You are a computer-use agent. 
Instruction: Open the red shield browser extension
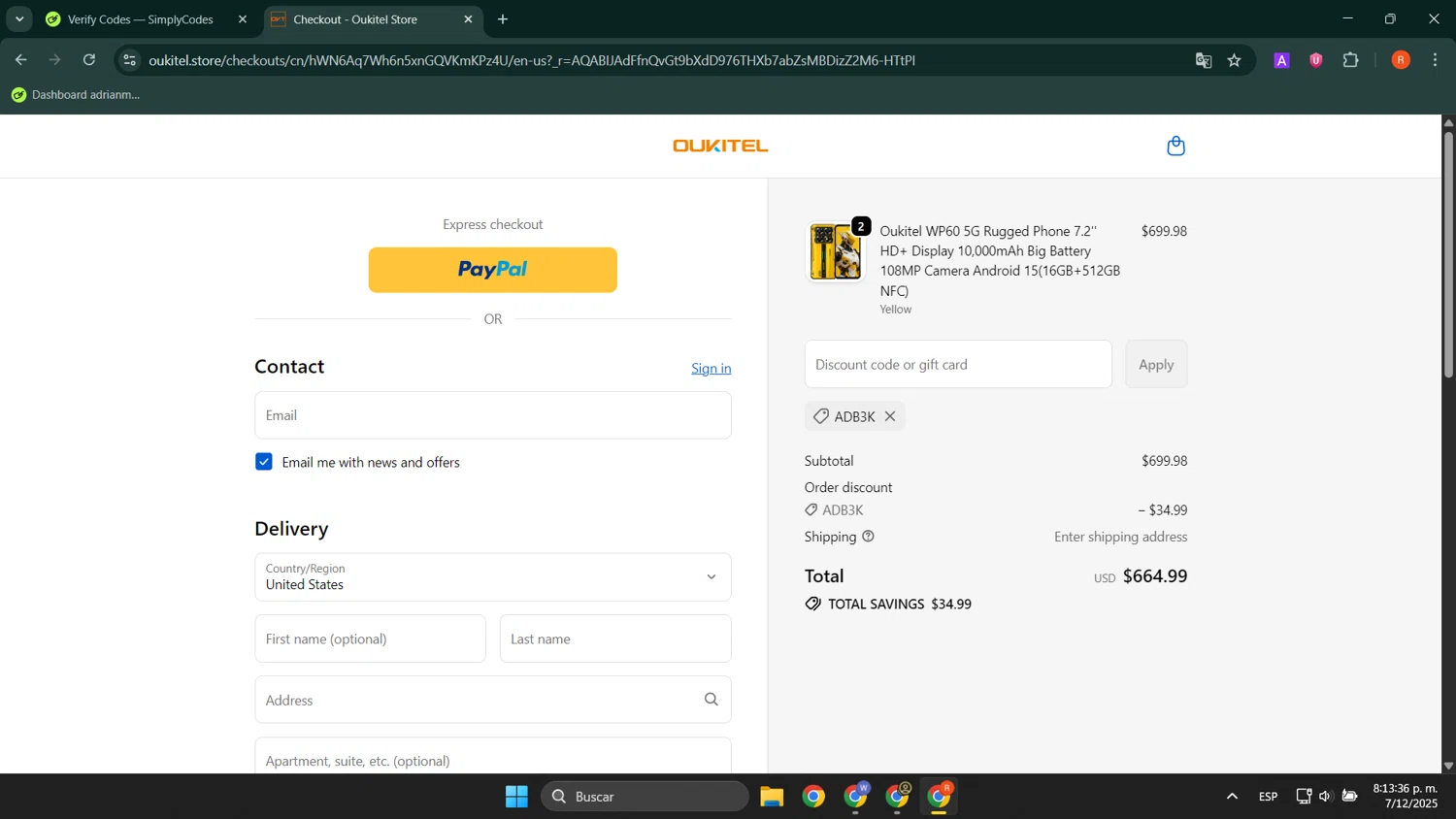[1316, 60]
